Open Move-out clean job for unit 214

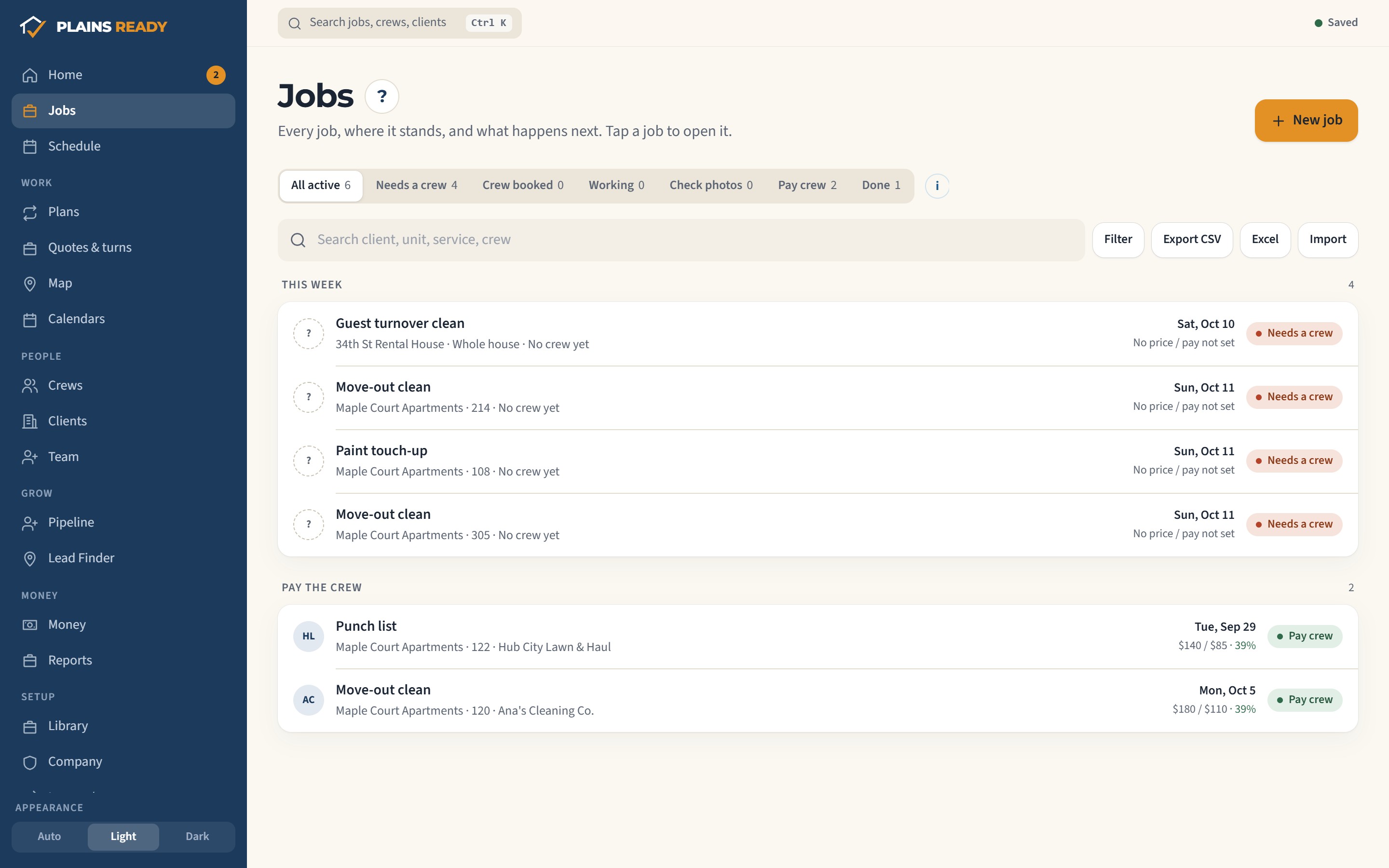tap(818, 397)
